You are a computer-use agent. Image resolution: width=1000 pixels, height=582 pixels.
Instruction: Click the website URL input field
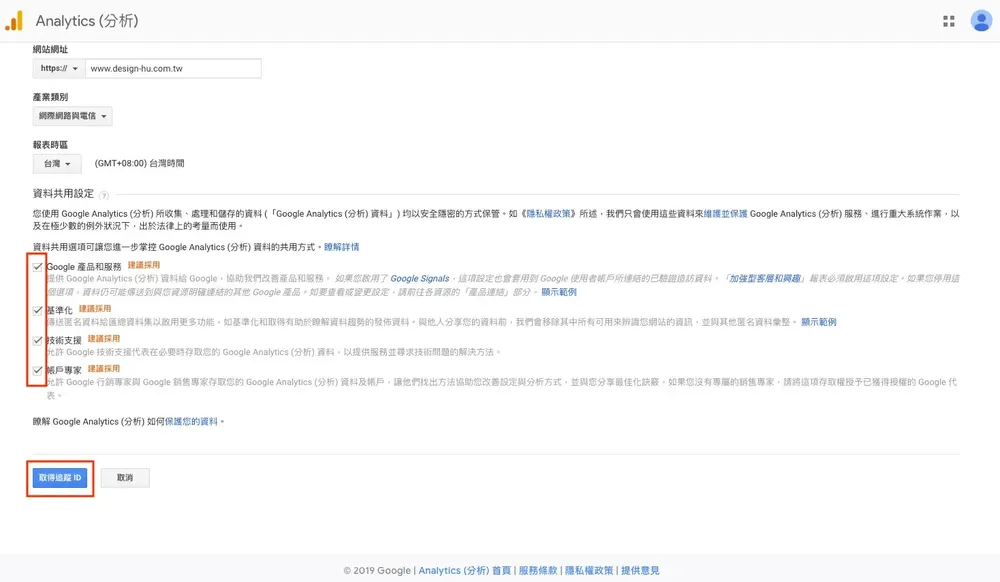click(x=173, y=68)
